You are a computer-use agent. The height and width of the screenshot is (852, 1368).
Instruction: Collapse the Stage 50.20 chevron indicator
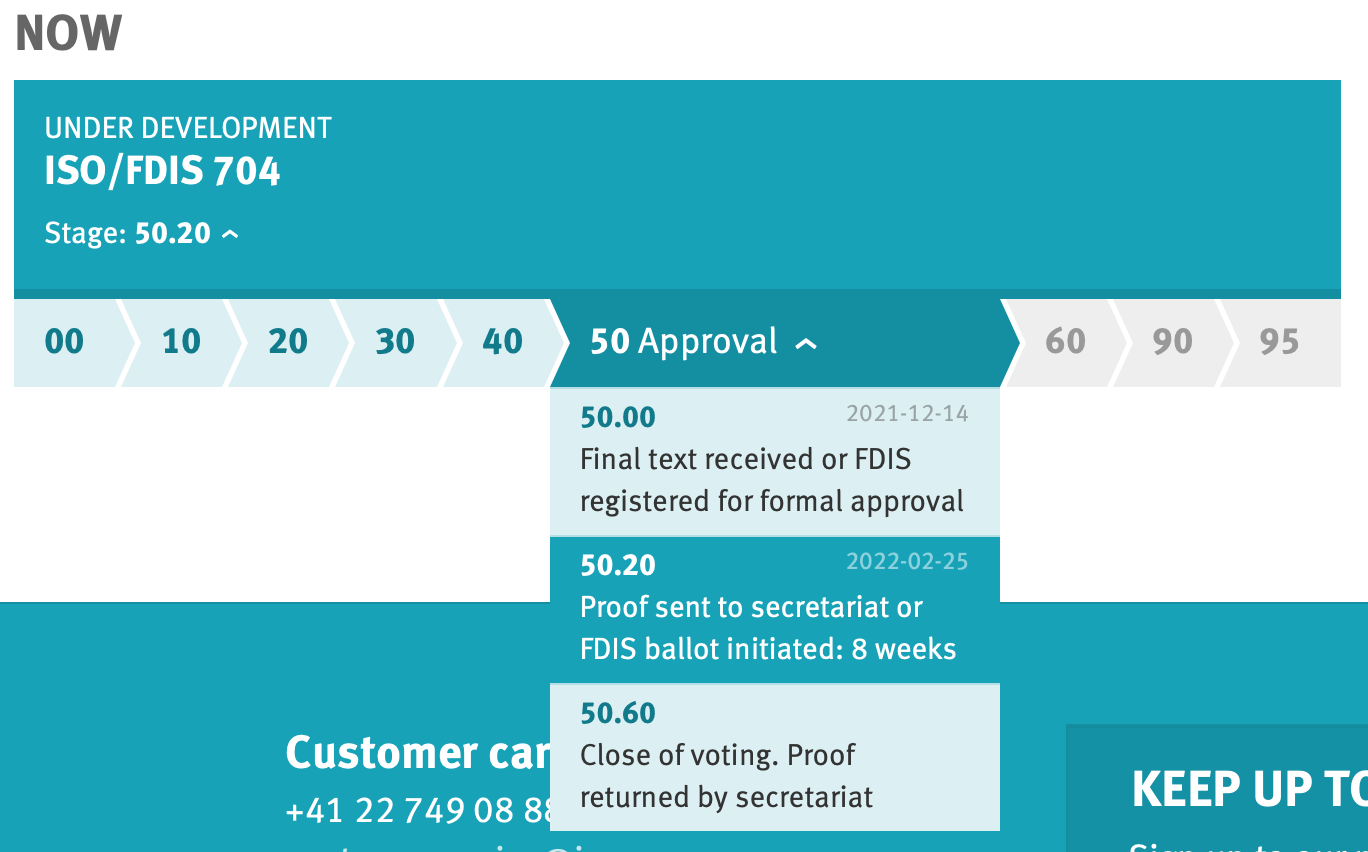pos(231,232)
